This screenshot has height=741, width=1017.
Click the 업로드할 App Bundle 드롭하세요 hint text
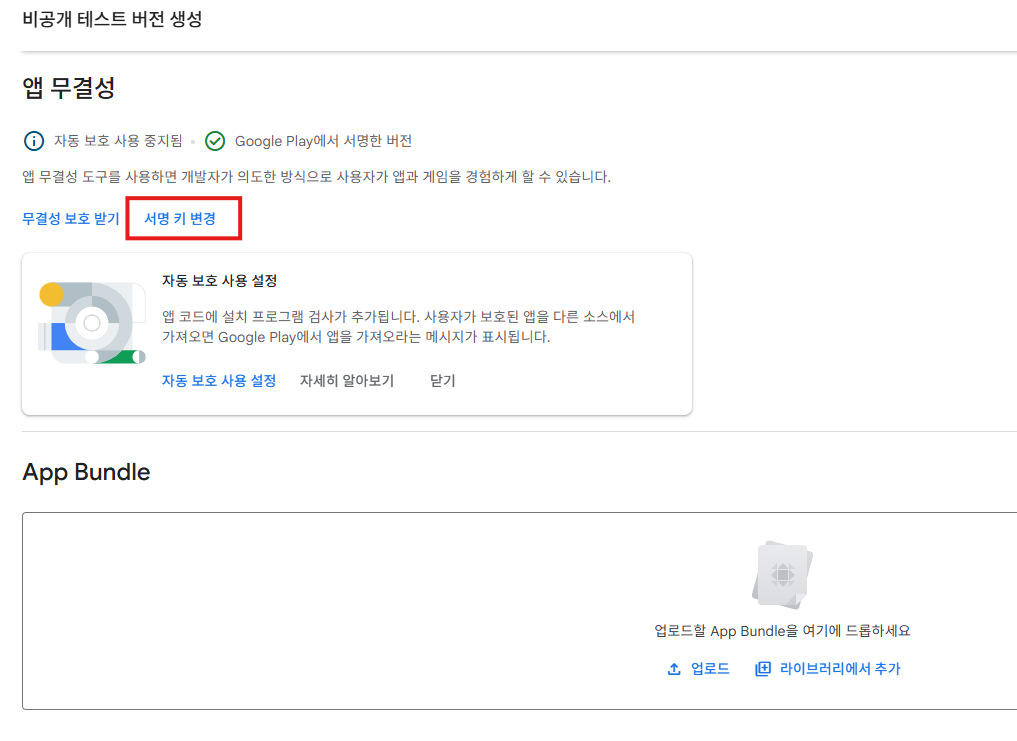tap(782, 631)
